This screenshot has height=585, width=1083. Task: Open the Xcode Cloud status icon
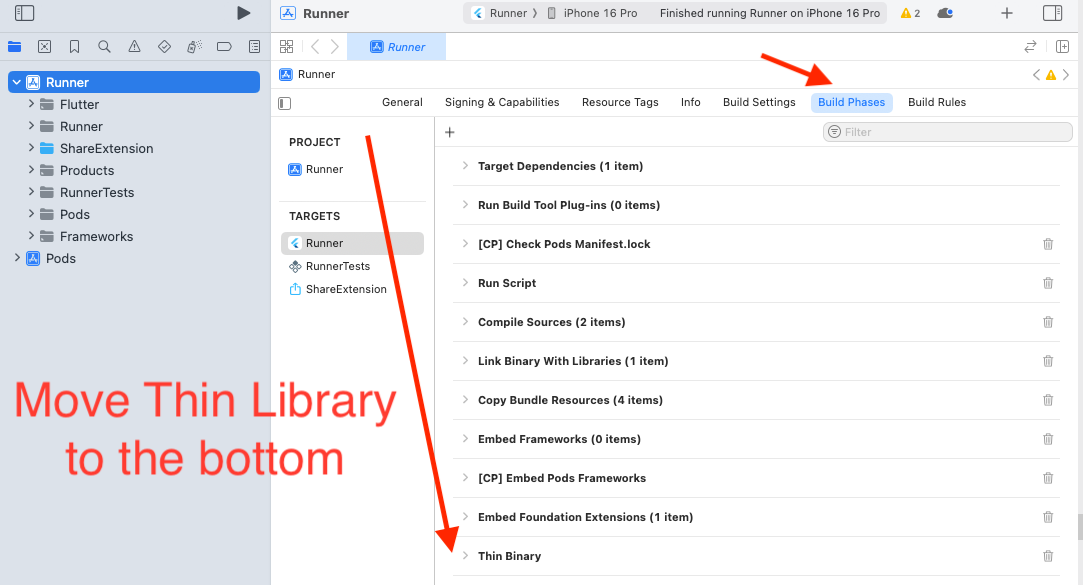945,13
